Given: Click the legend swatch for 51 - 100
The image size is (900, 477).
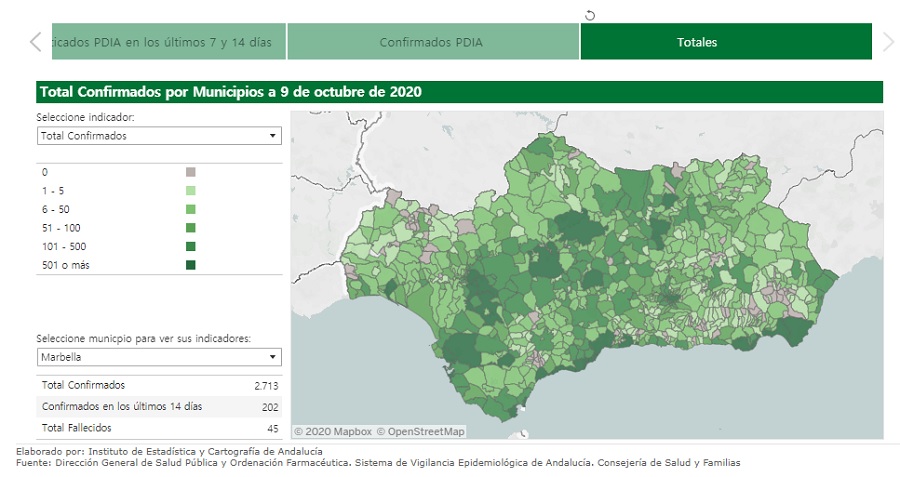Looking at the screenshot, I should click(x=191, y=228).
